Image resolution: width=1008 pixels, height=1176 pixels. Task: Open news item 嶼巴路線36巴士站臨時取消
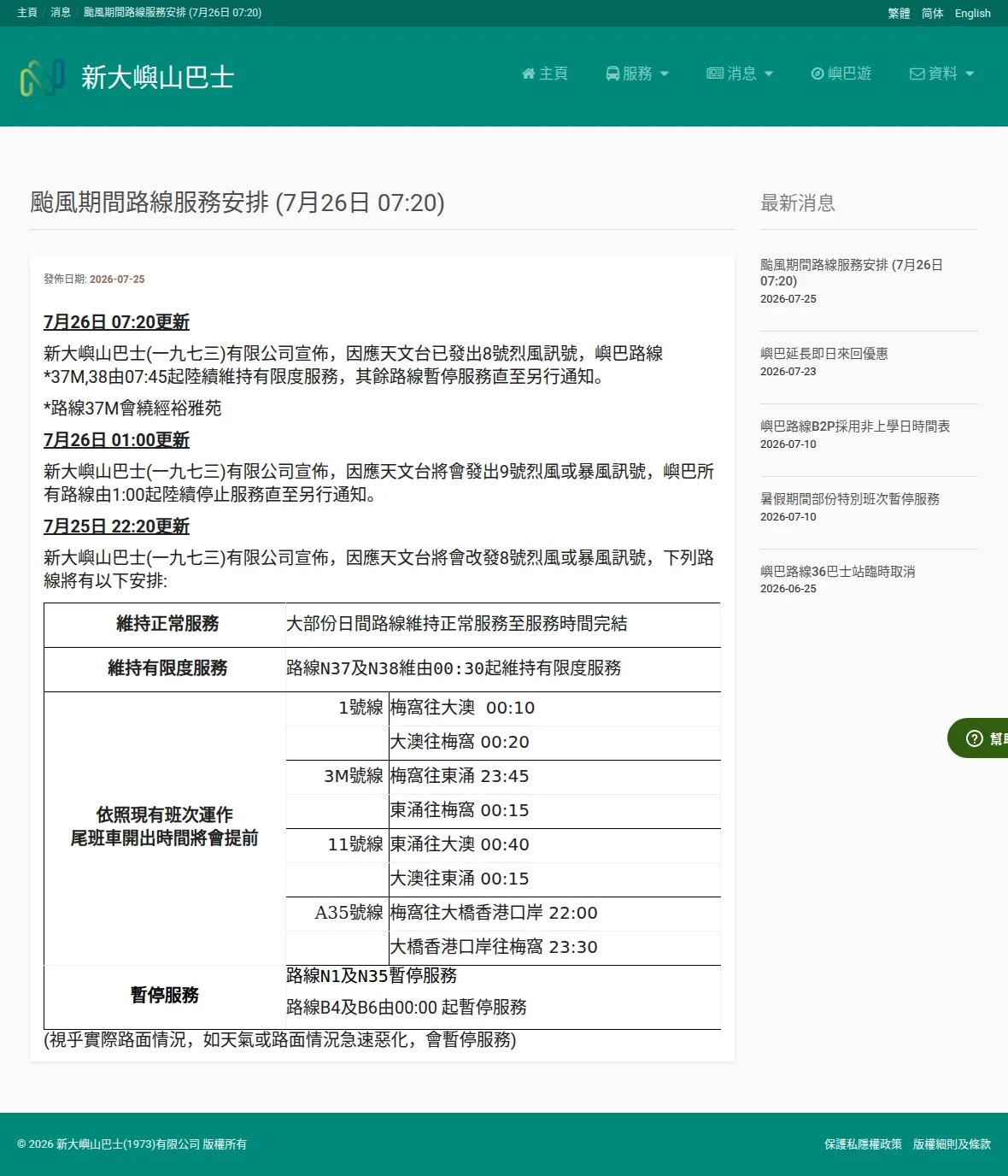click(838, 571)
